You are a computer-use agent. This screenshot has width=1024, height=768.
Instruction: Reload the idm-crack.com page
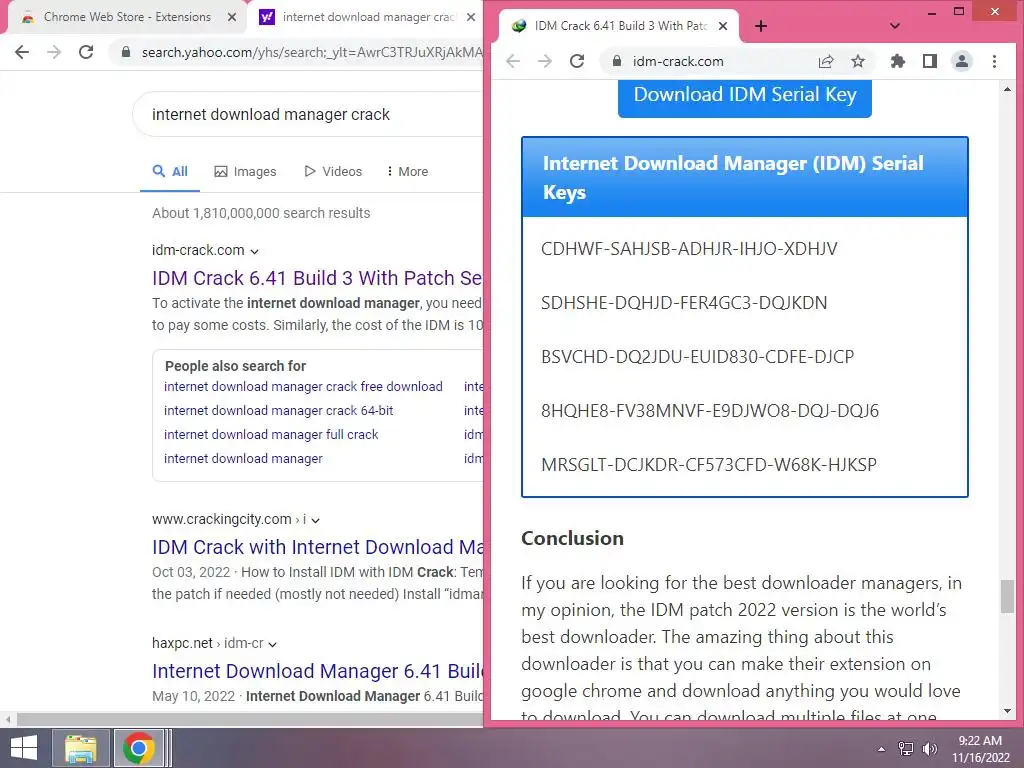(x=577, y=61)
